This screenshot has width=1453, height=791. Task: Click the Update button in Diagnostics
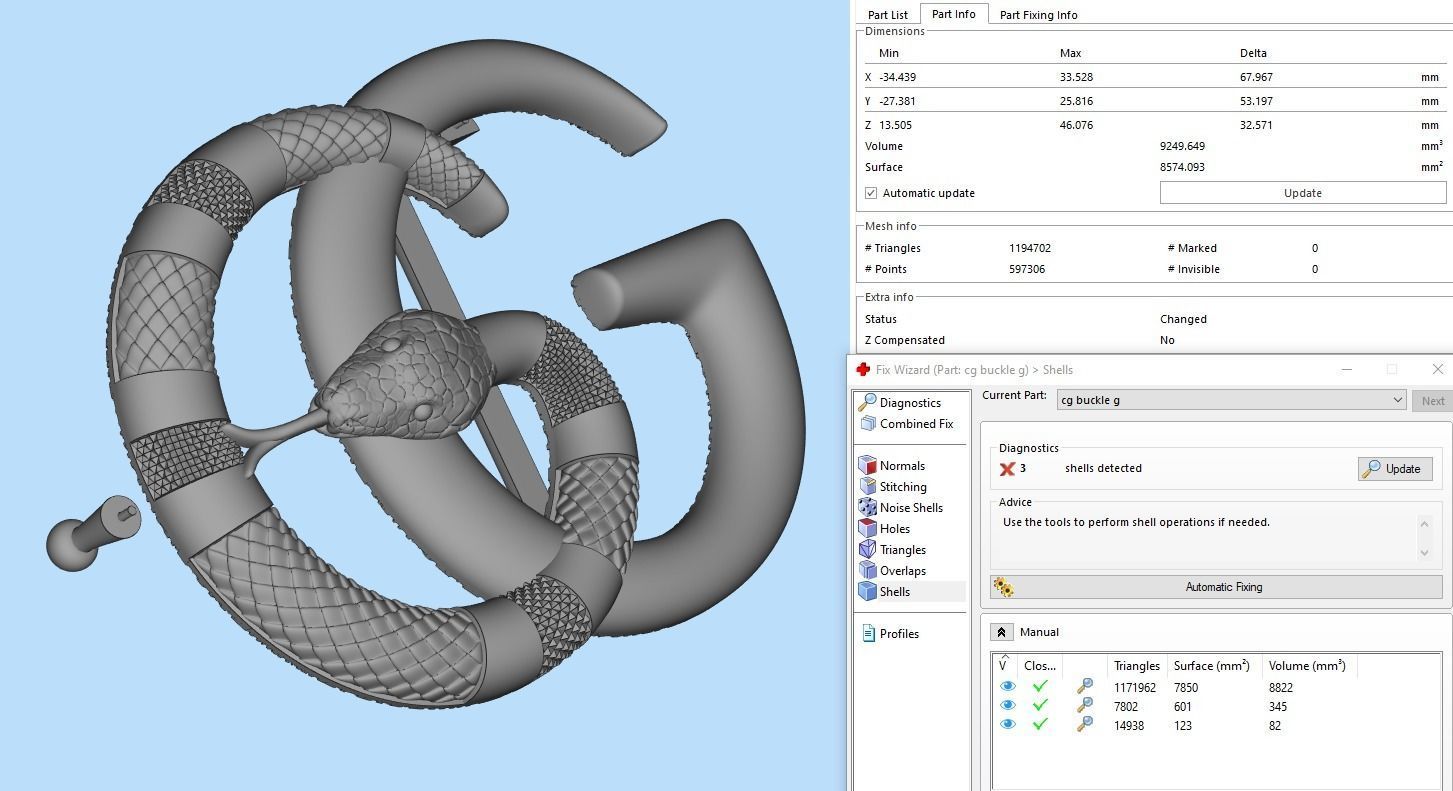point(1393,468)
